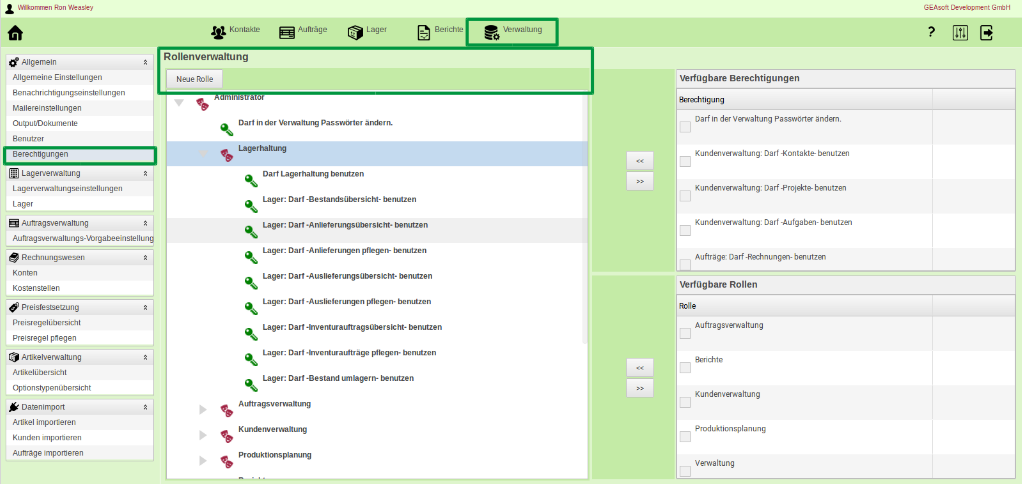Image resolution: width=1022 pixels, height=484 pixels.
Task: Collapse the Allgemein sidebar section
Action: pyautogui.click(x=146, y=62)
